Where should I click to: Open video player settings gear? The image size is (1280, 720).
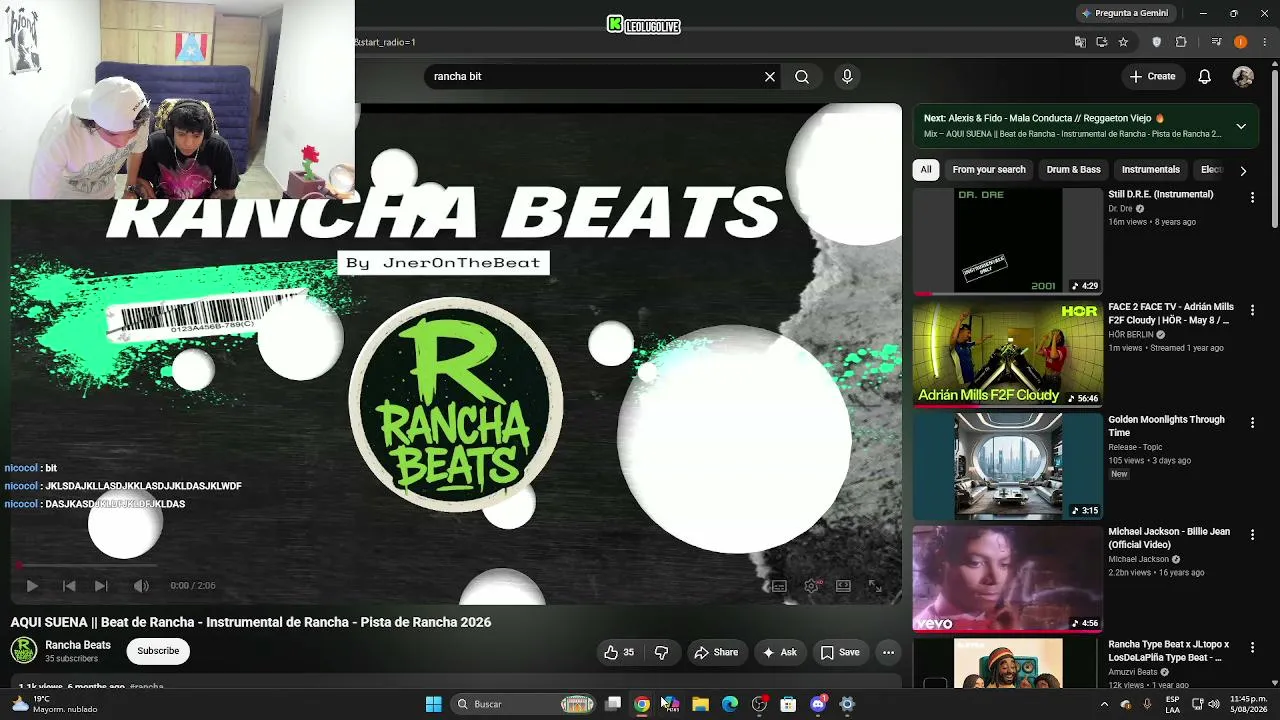[811, 586]
